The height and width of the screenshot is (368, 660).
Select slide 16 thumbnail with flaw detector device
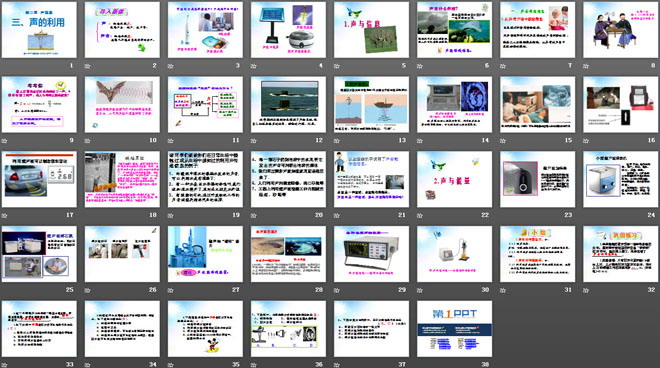(621, 104)
